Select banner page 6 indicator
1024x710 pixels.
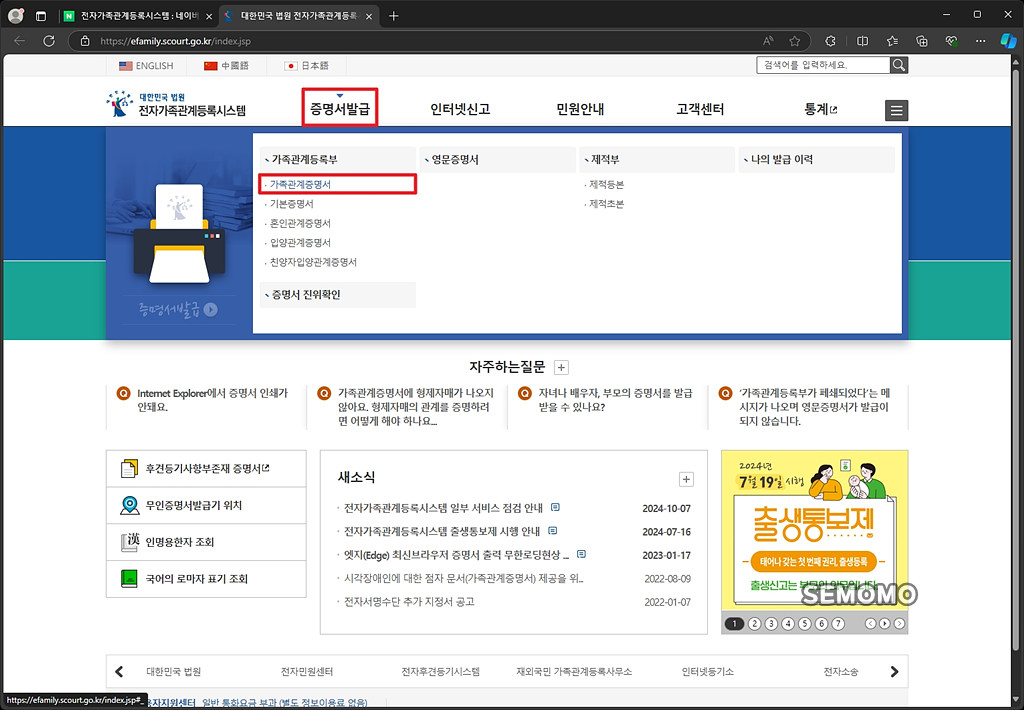click(822, 624)
